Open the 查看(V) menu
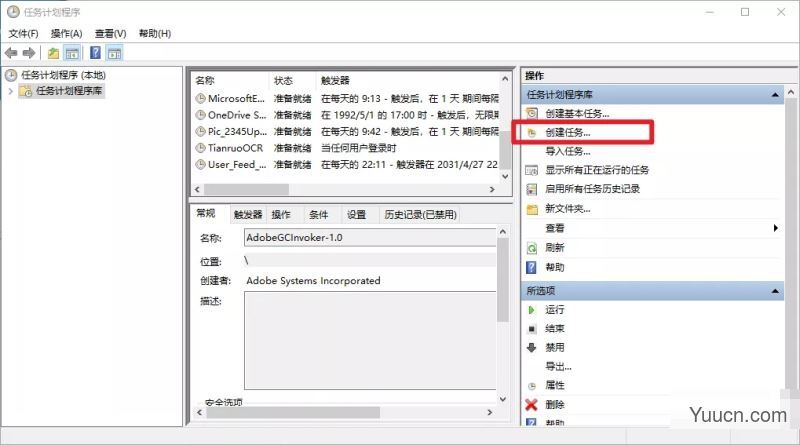800x445 pixels. point(110,33)
